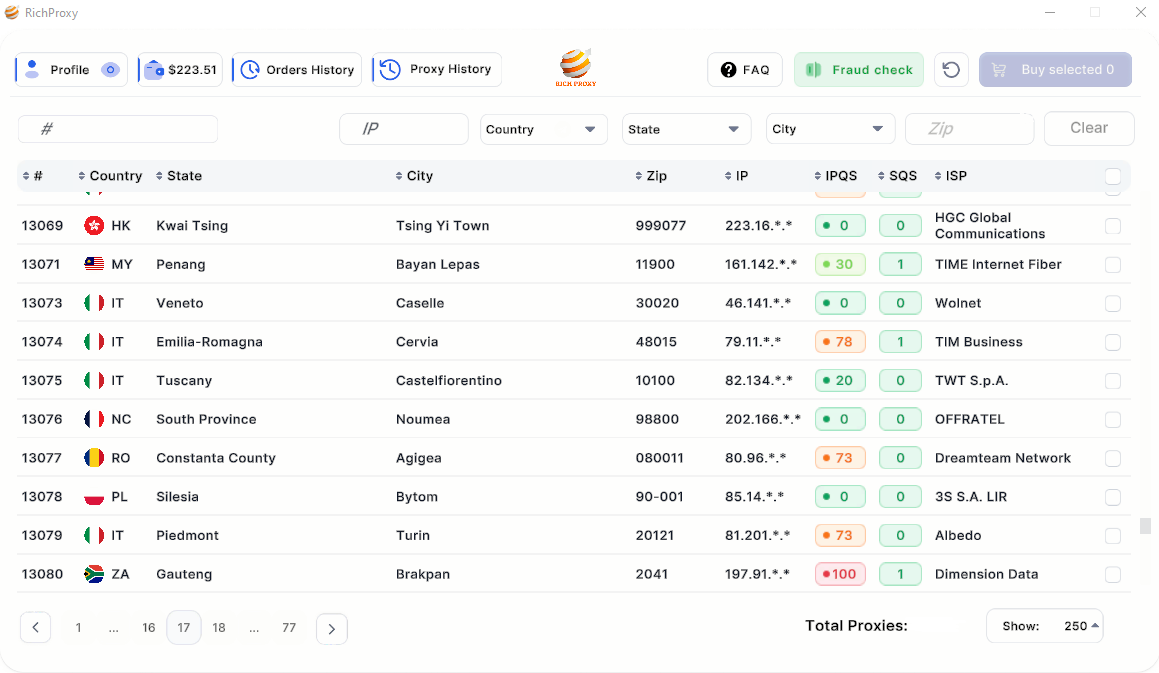Go to previous page arrow
The height and width of the screenshot is (673, 1159).
point(35,628)
